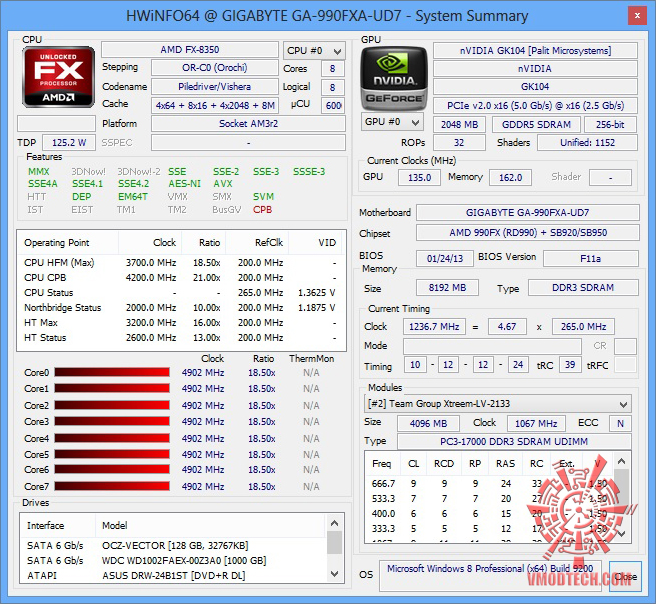This screenshot has width=656, height=604.
Task: Click the AES-NI feature label
Action: click(x=184, y=184)
